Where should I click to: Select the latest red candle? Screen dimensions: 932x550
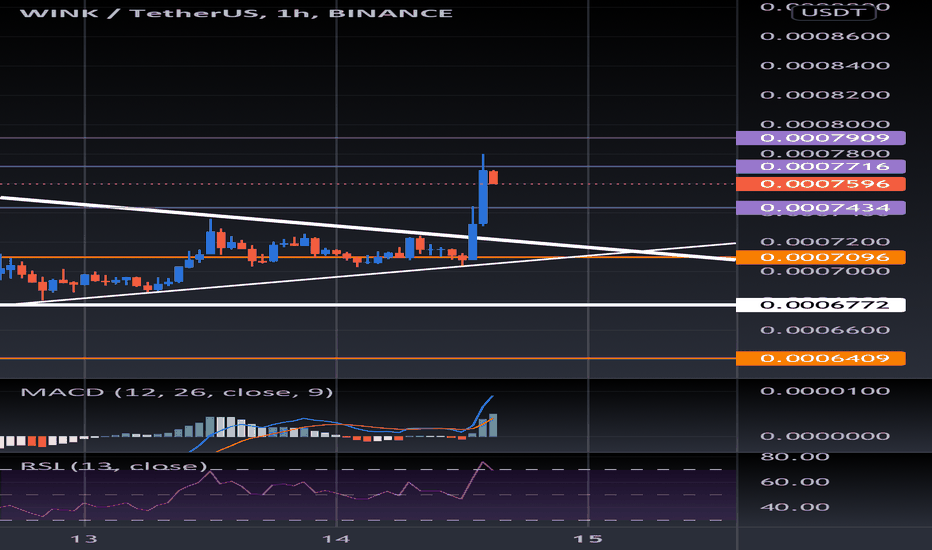pos(493,177)
